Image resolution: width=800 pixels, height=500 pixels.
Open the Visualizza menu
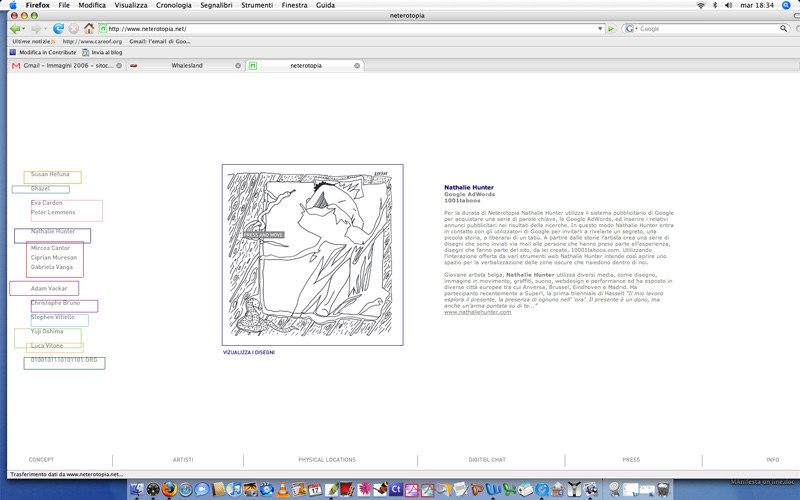click(131, 5)
